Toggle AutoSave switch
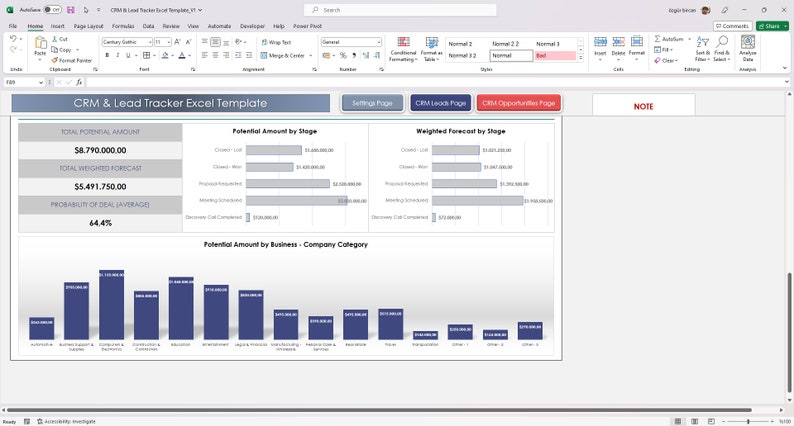This screenshot has width=794, height=426. click(52, 10)
